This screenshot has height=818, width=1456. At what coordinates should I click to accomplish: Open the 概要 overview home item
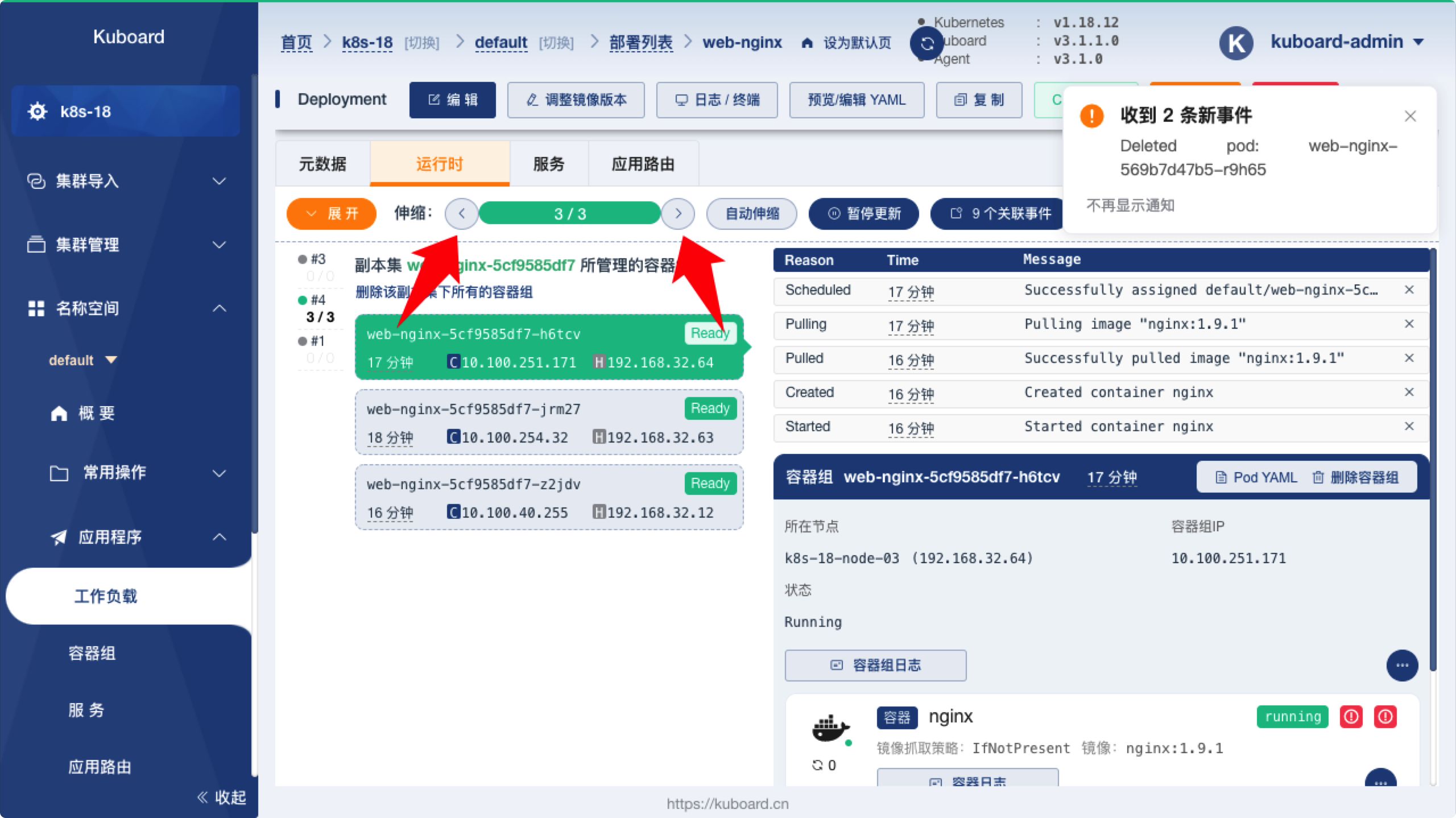pyautogui.click(x=83, y=413)
